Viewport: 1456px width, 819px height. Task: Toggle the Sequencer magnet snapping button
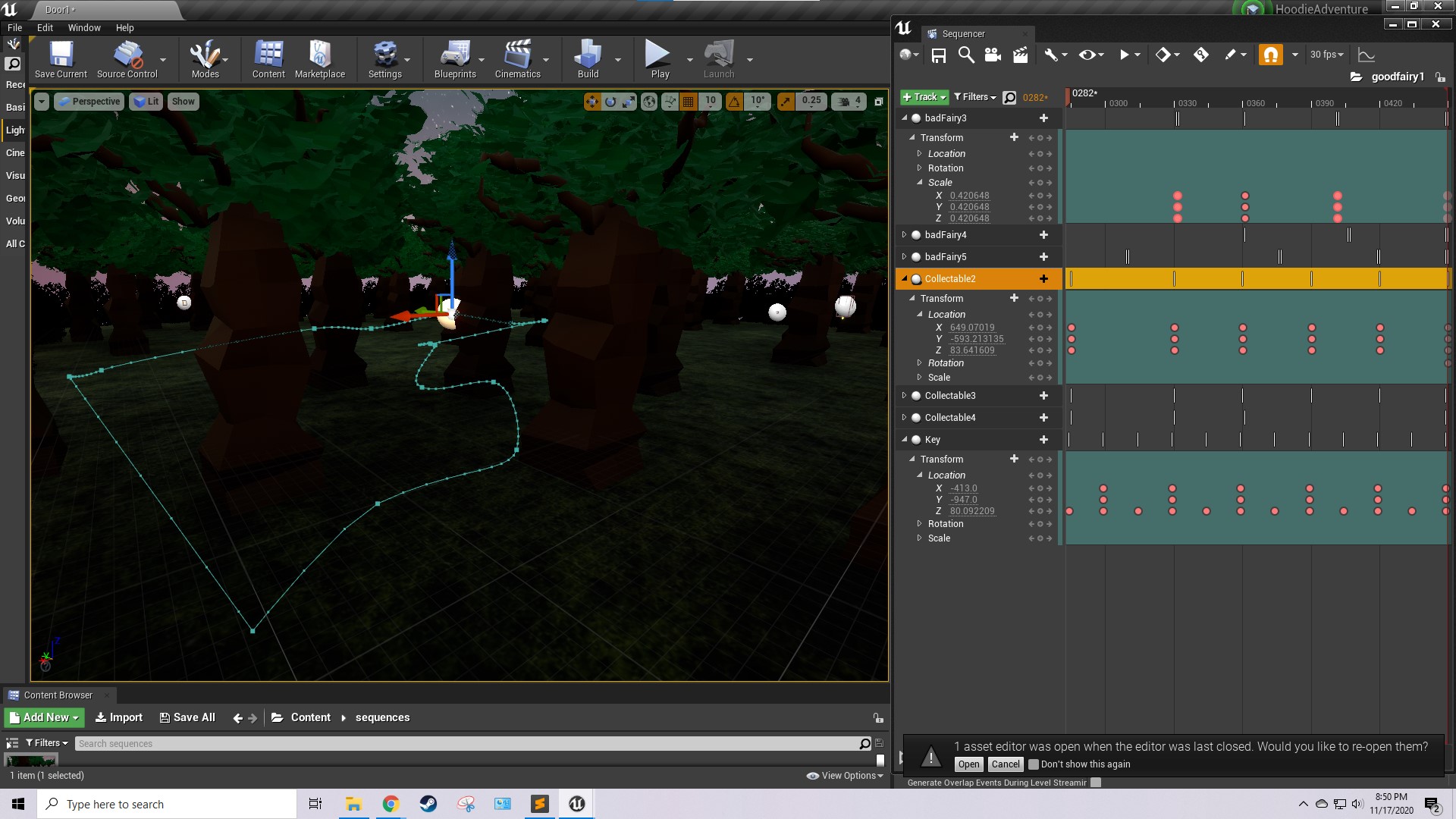[1270, 55]
